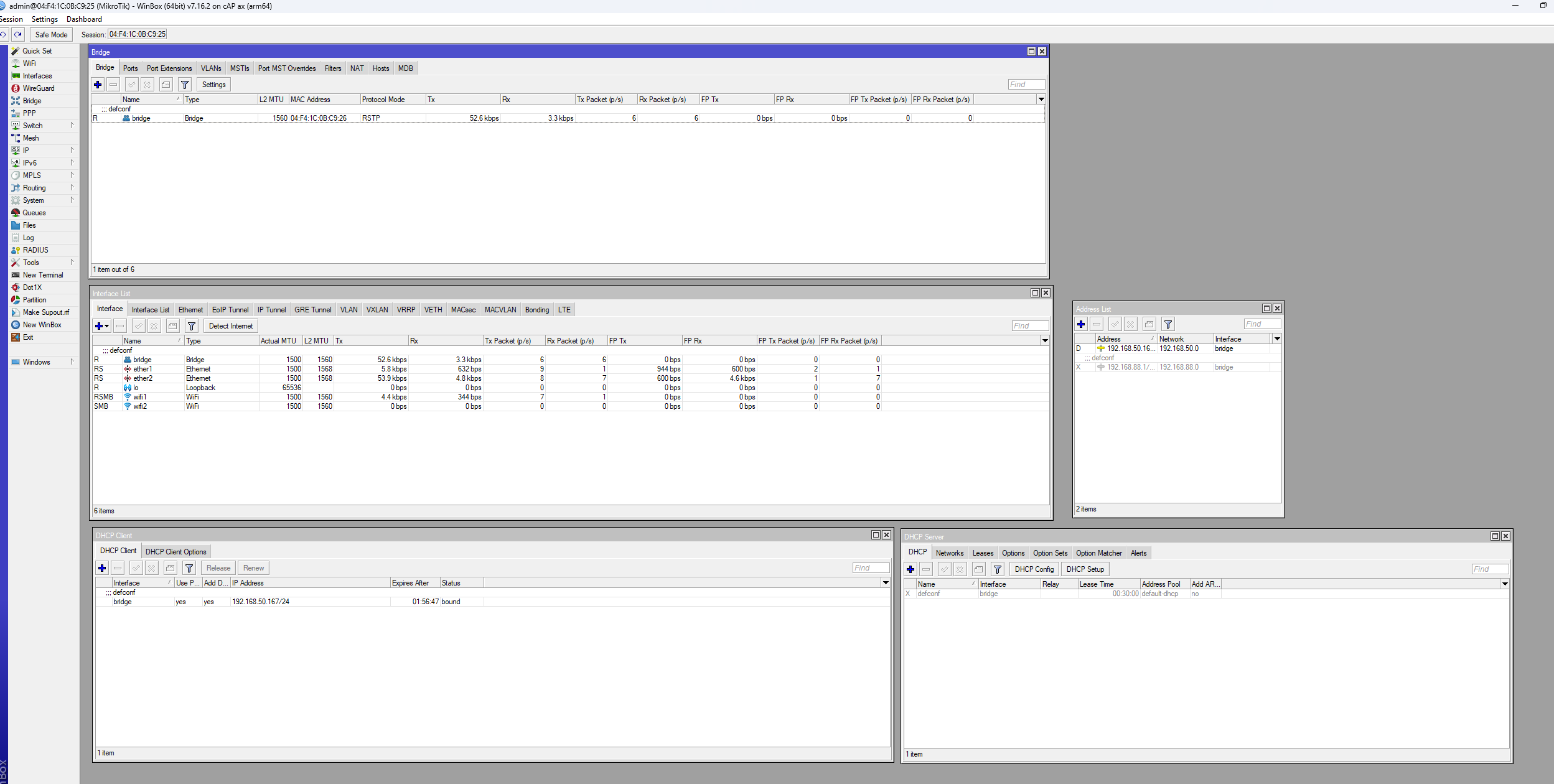Viewport: 1554px width, 784px height.
Task: Open the column selector dropdown in Bridge window
Action: [x=1040, y=99]
